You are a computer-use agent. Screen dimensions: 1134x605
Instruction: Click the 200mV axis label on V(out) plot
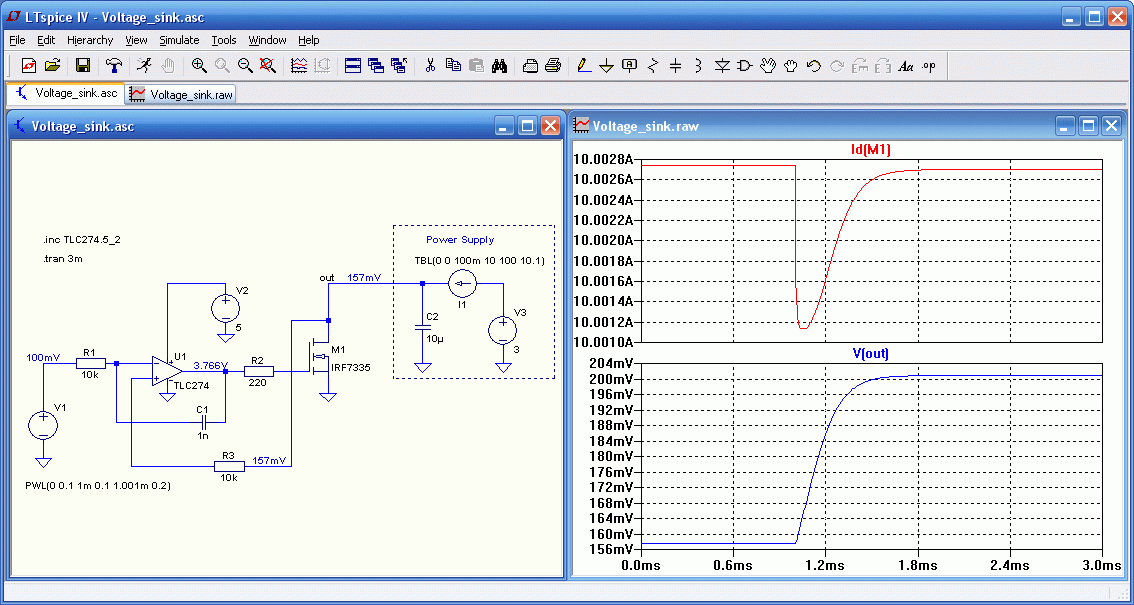pyautogui.click(x=613, y=379)
